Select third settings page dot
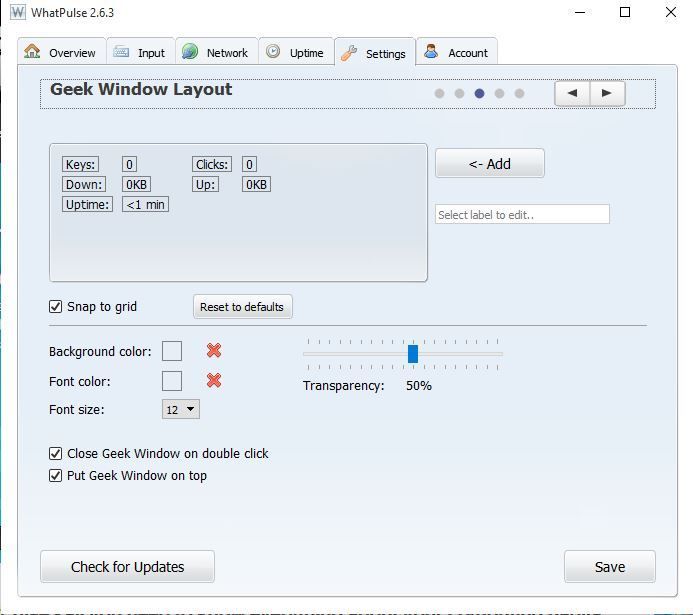The image size is (693, 615). (480, 93)
